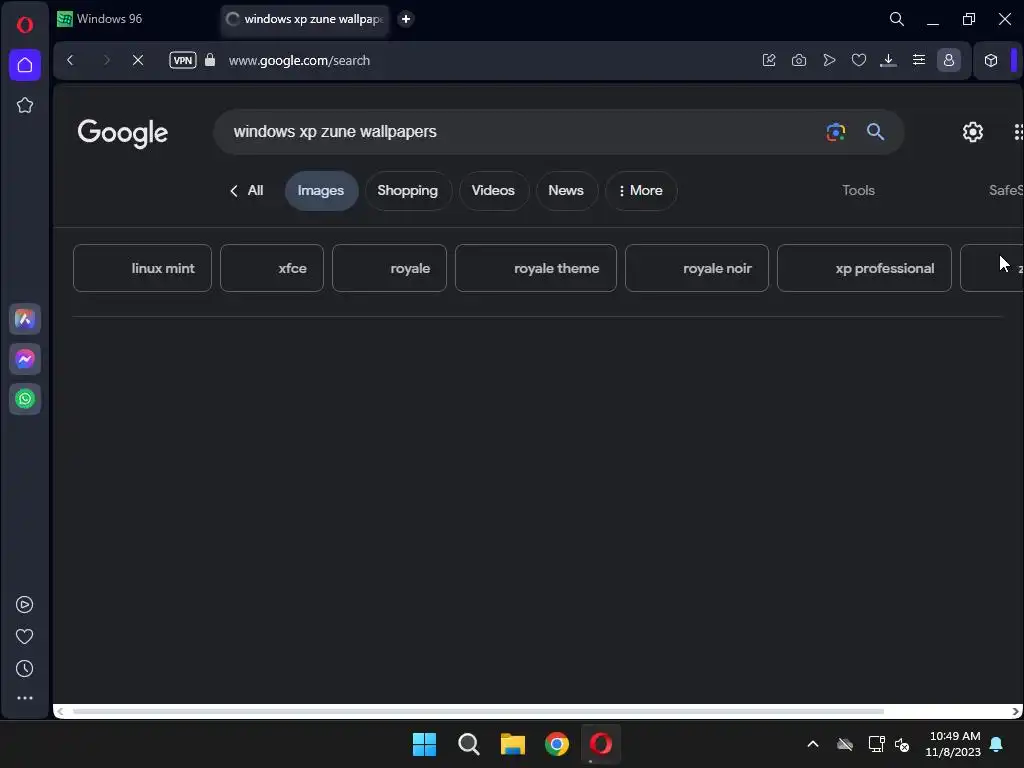Filter by the royale chip
Screen dimensions: 1024x768
389,268
